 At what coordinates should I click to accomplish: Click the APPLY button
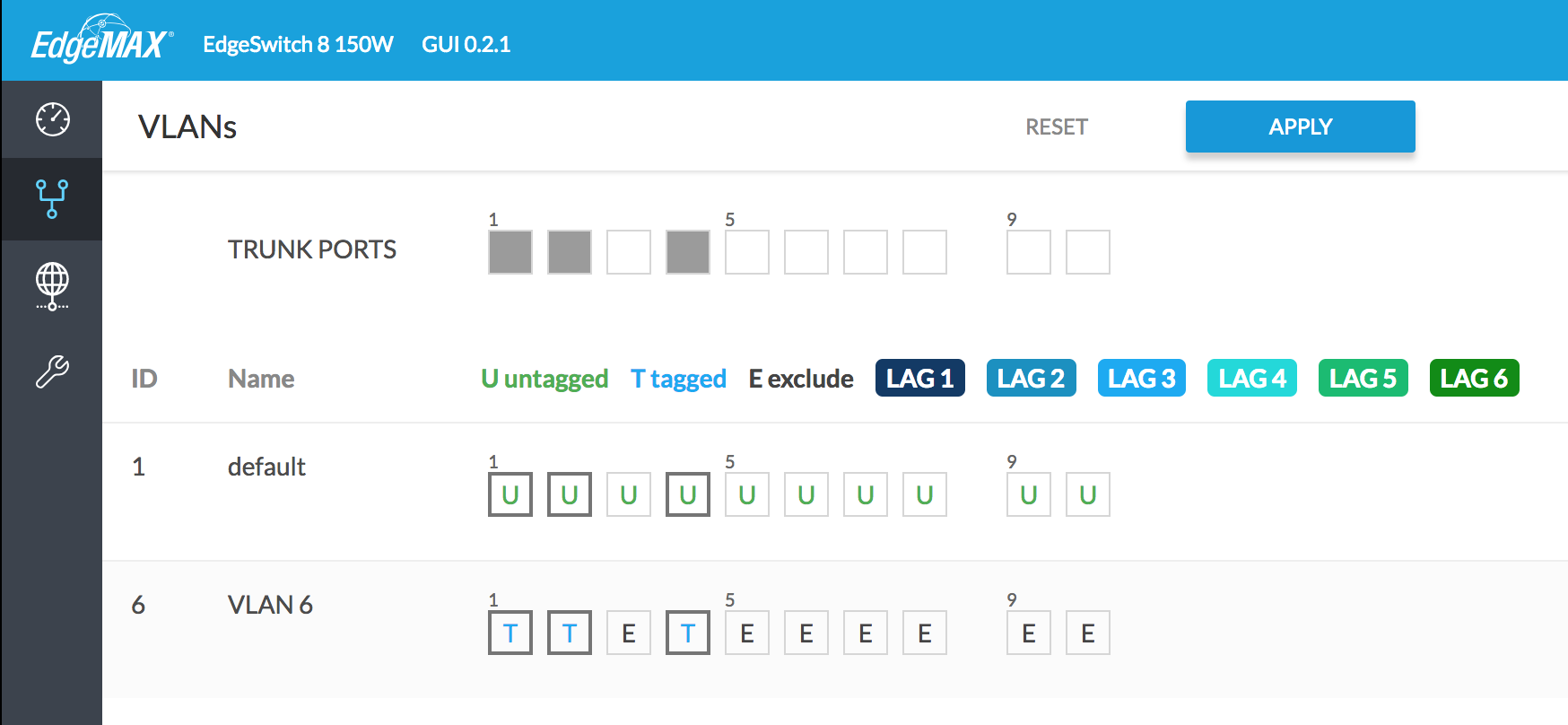coord(1300,127)
